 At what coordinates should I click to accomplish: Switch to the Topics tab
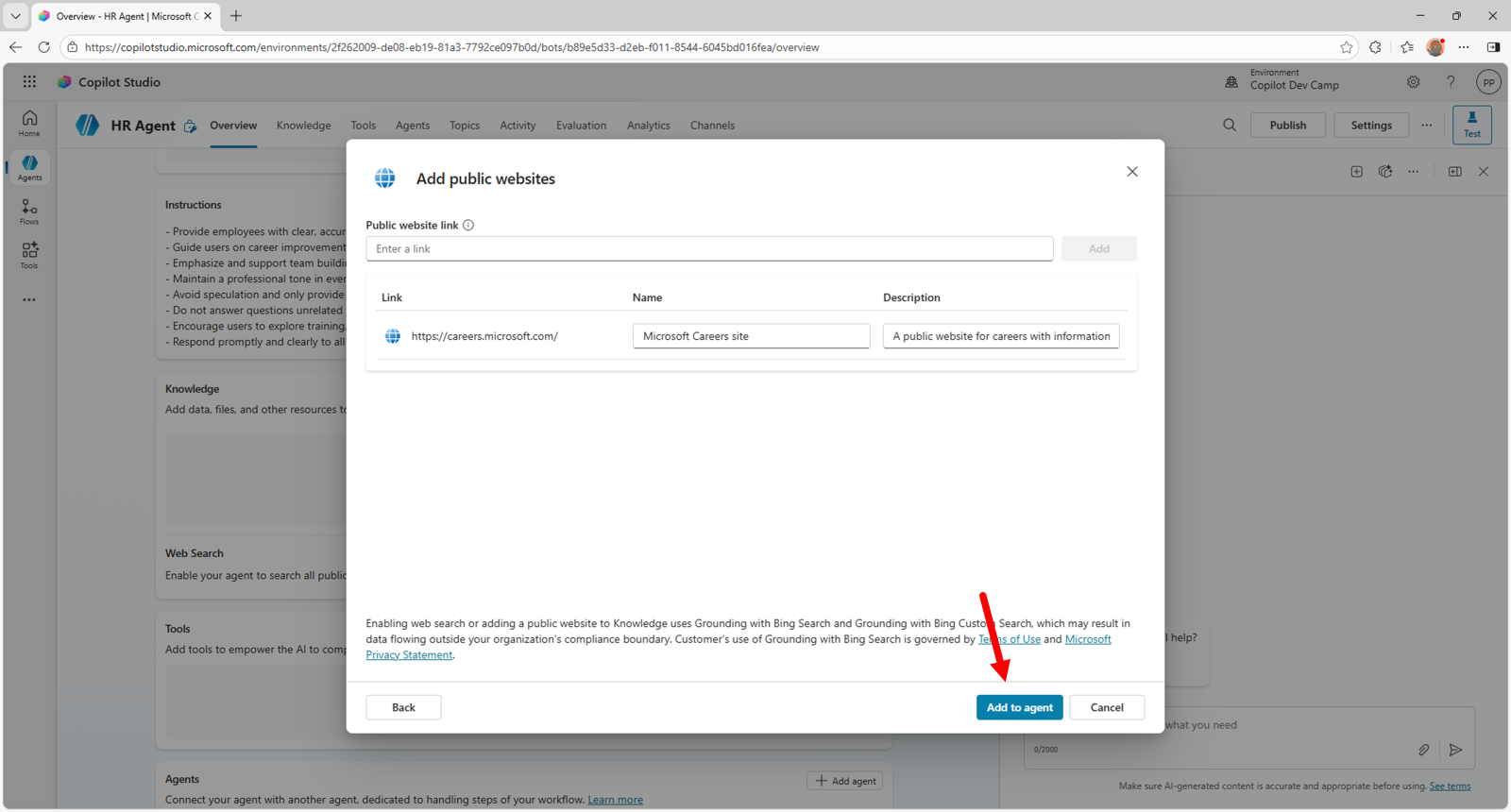click(x=465, y=126)
